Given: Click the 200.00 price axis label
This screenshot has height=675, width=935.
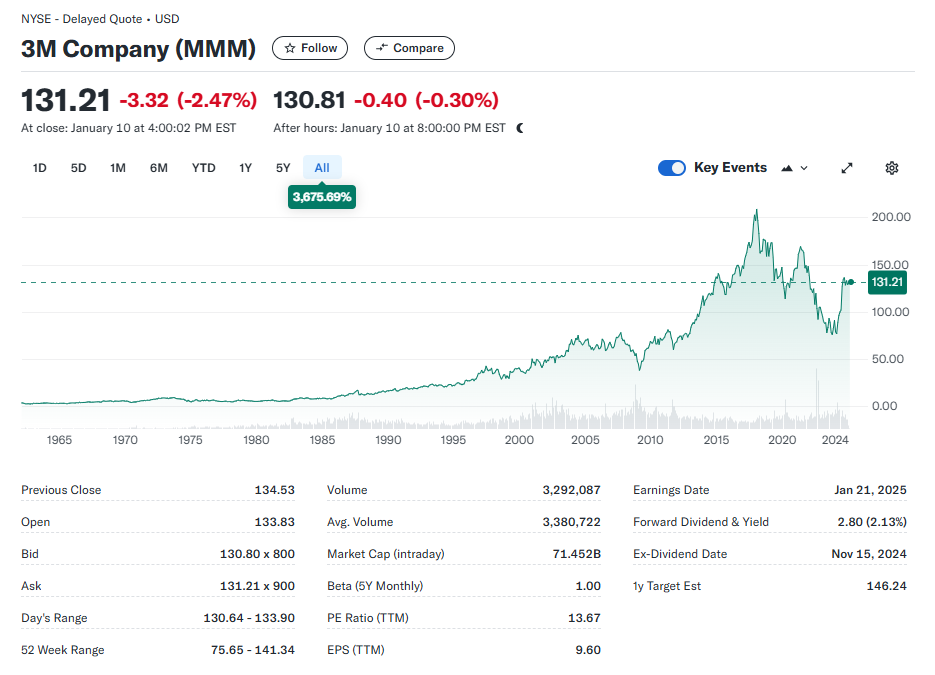Looking at the screenshot, I should [x=891, y=217].
